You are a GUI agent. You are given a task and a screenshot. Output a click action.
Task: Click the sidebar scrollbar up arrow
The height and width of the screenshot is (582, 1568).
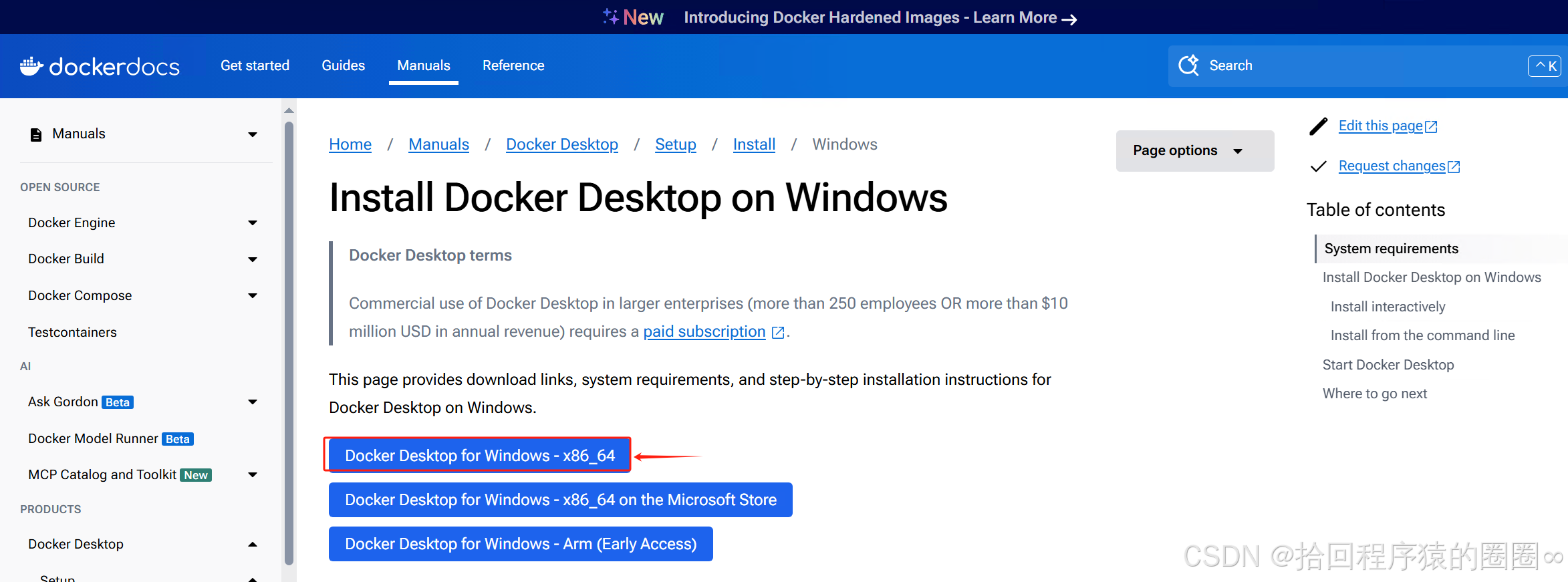click(x=289, y=110)
